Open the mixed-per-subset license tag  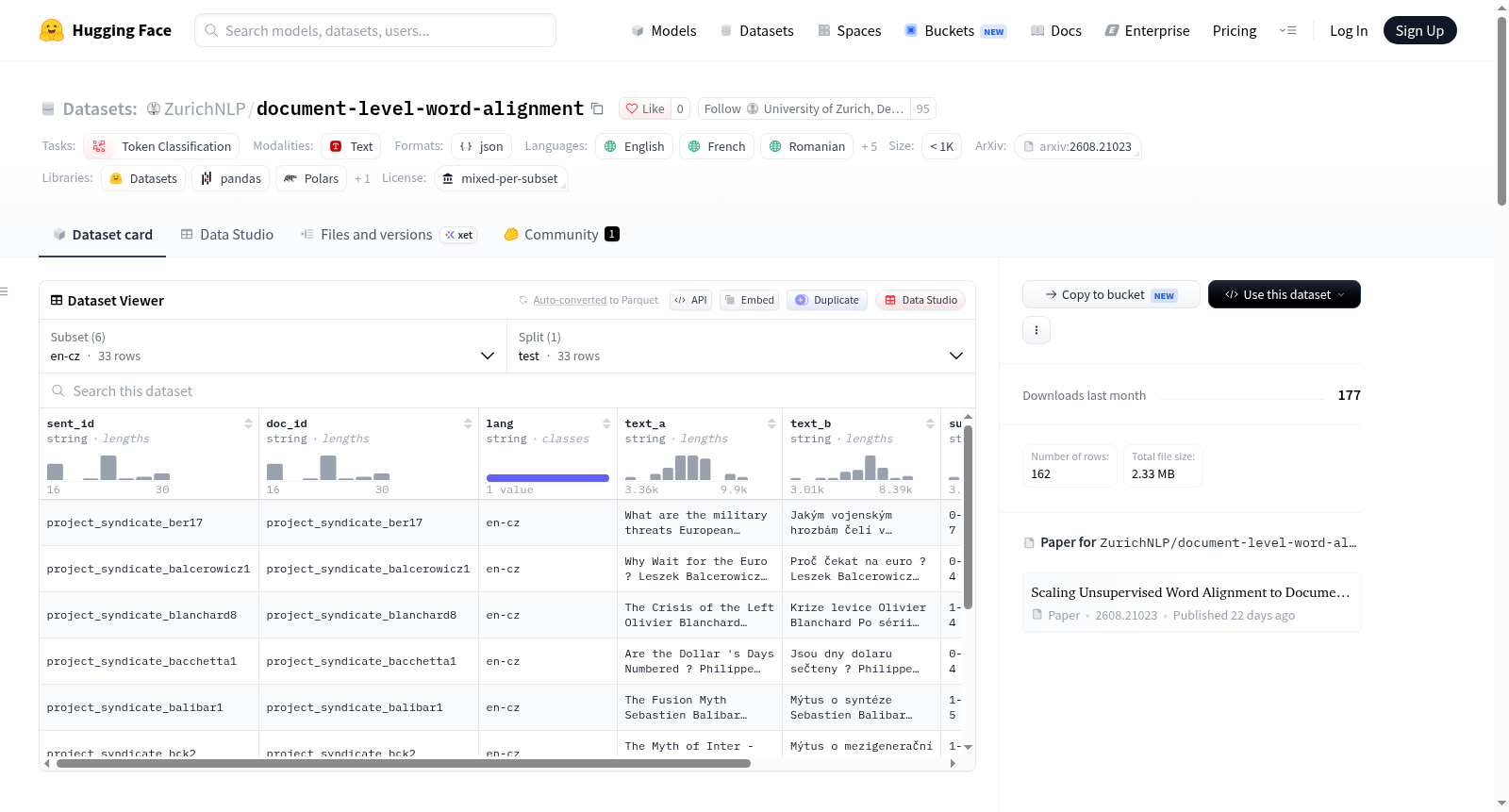click(x=501, y=178)
